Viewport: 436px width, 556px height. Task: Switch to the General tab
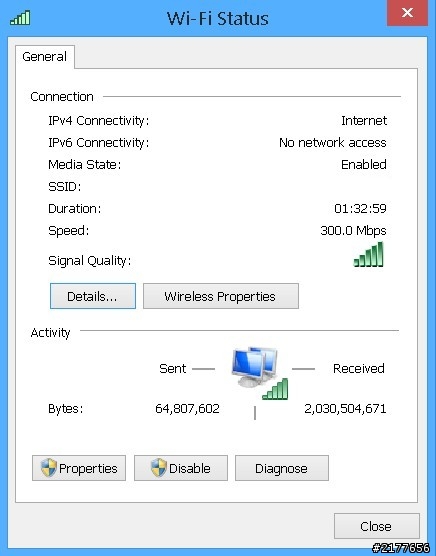click(x=45, y=57)
